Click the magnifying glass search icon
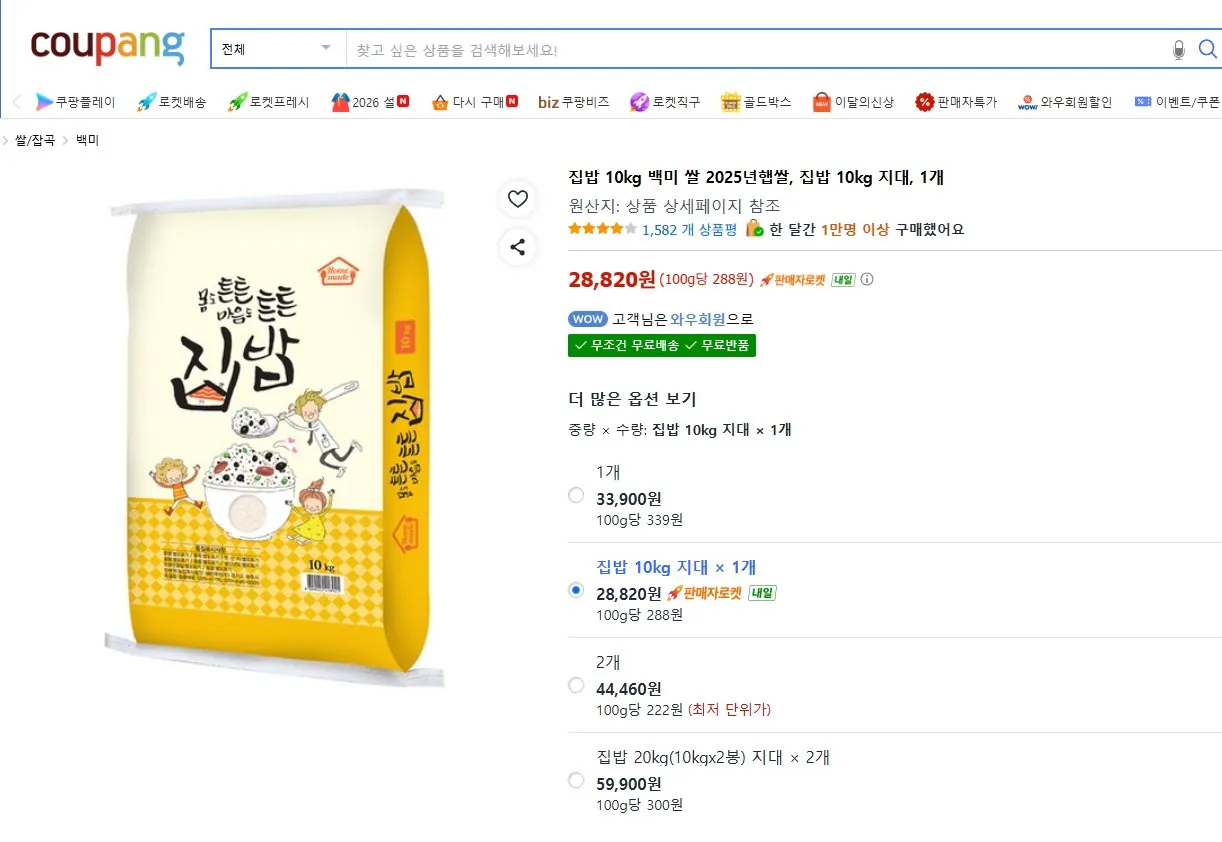This screenshot has width=1222, height=842. [1207, 47]
